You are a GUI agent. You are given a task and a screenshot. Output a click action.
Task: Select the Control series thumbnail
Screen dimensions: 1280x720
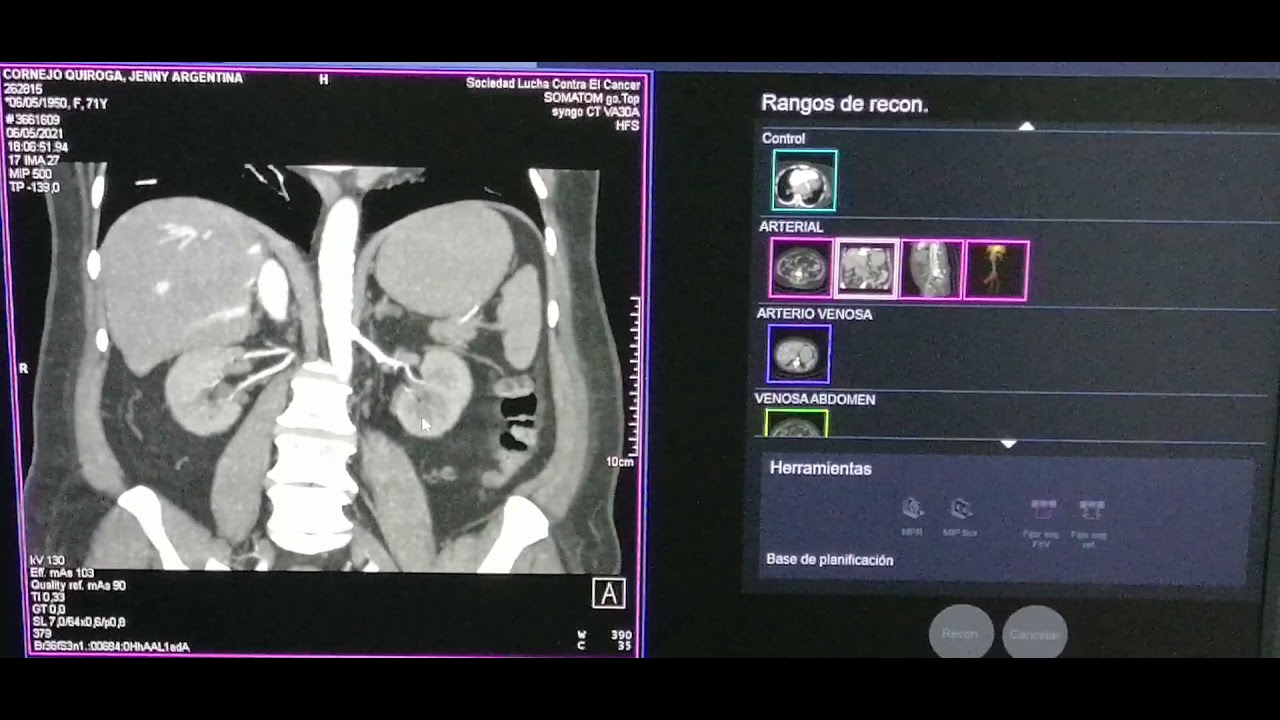point(804,181)
